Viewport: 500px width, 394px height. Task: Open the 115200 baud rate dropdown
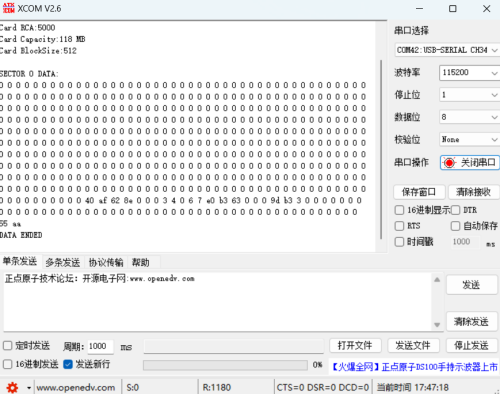[469, 73]
